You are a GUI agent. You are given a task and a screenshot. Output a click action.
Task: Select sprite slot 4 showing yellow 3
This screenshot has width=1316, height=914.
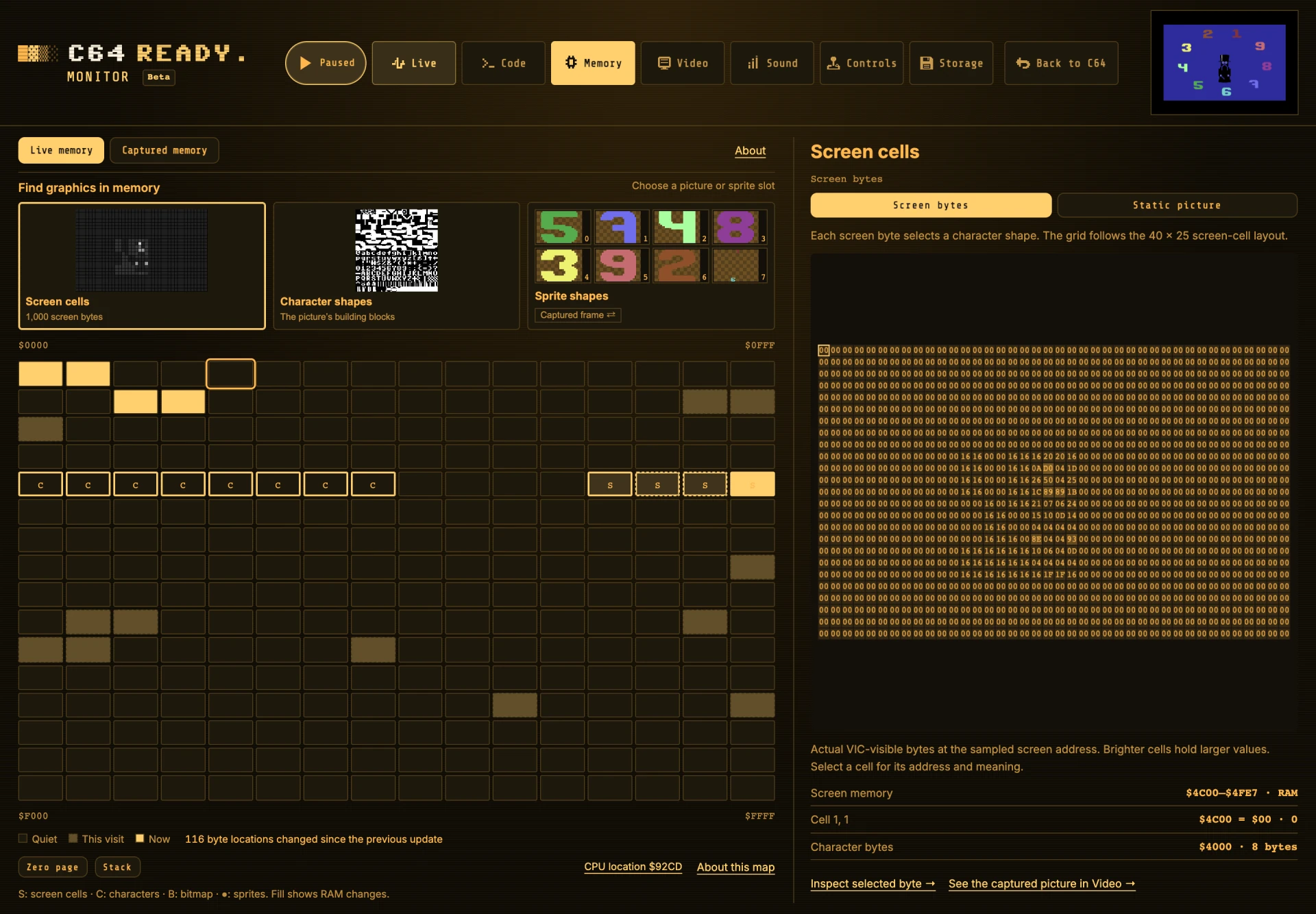(562, 266)
